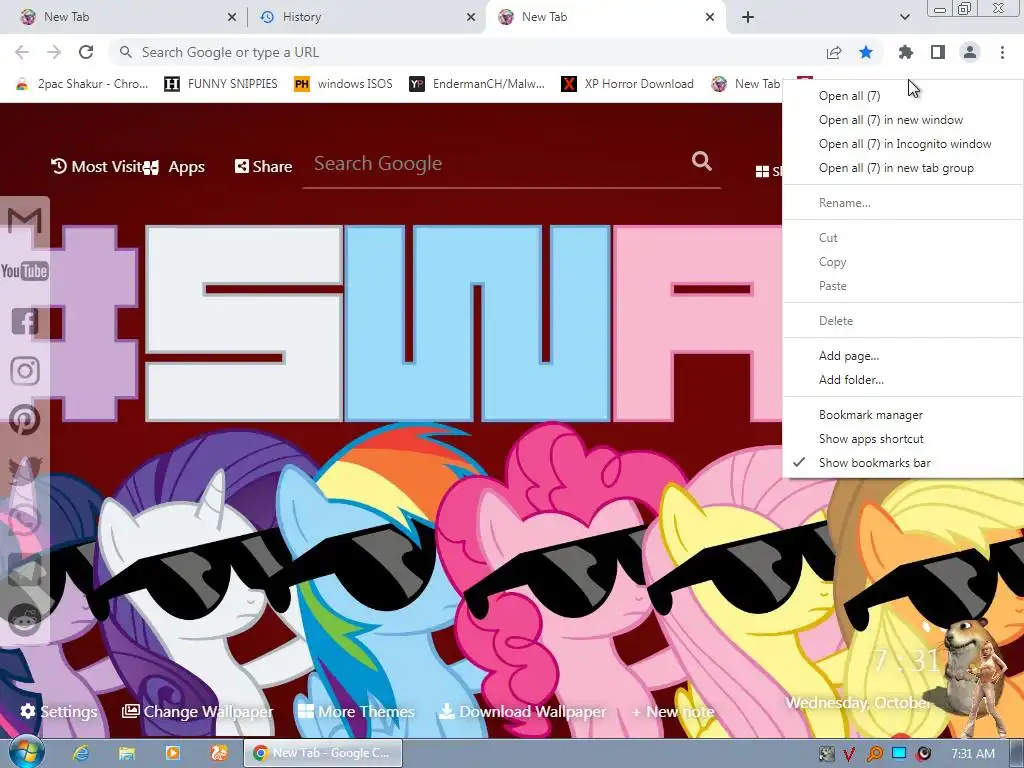Viewport: 1024px width, 768px height.
Task: Click the browser back arrow
Action: [22, 52]
